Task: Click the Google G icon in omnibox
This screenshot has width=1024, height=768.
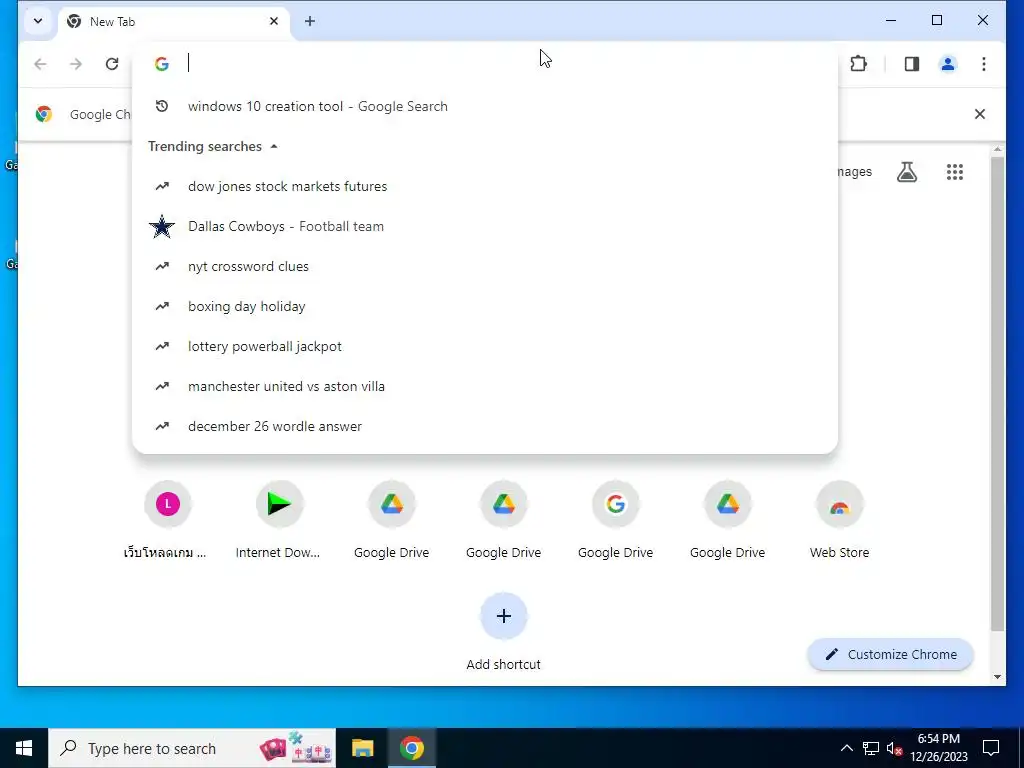Action: (161, 63)
